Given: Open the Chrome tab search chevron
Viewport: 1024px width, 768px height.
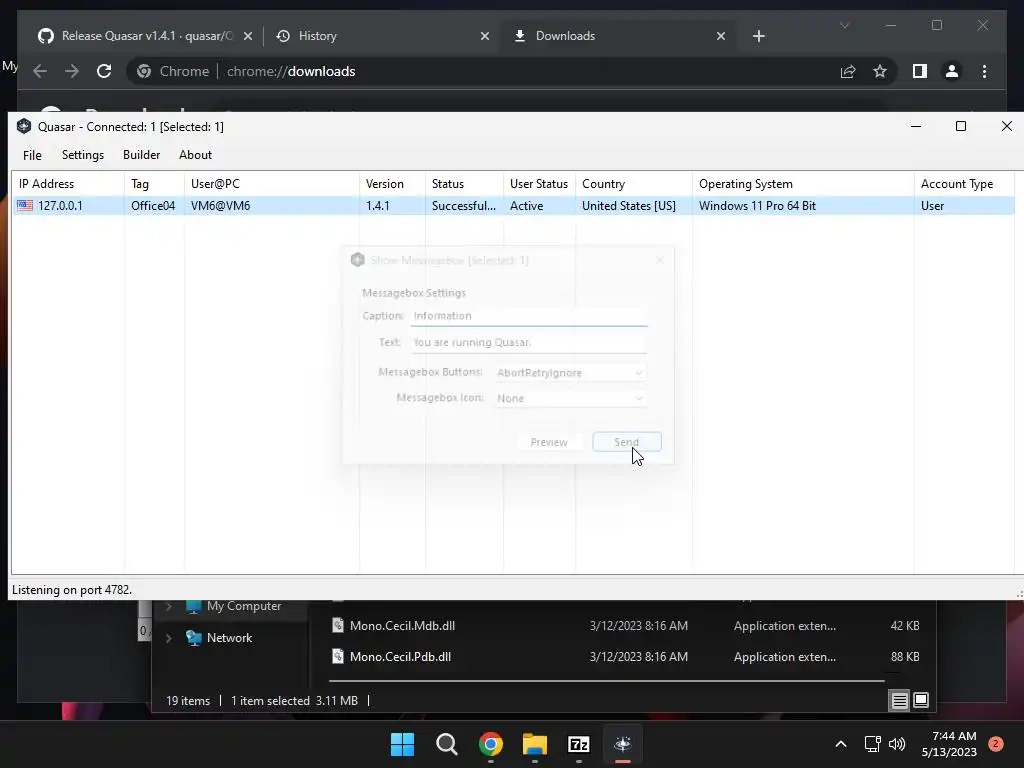Looking at the screenshot, I should [844, 25].
